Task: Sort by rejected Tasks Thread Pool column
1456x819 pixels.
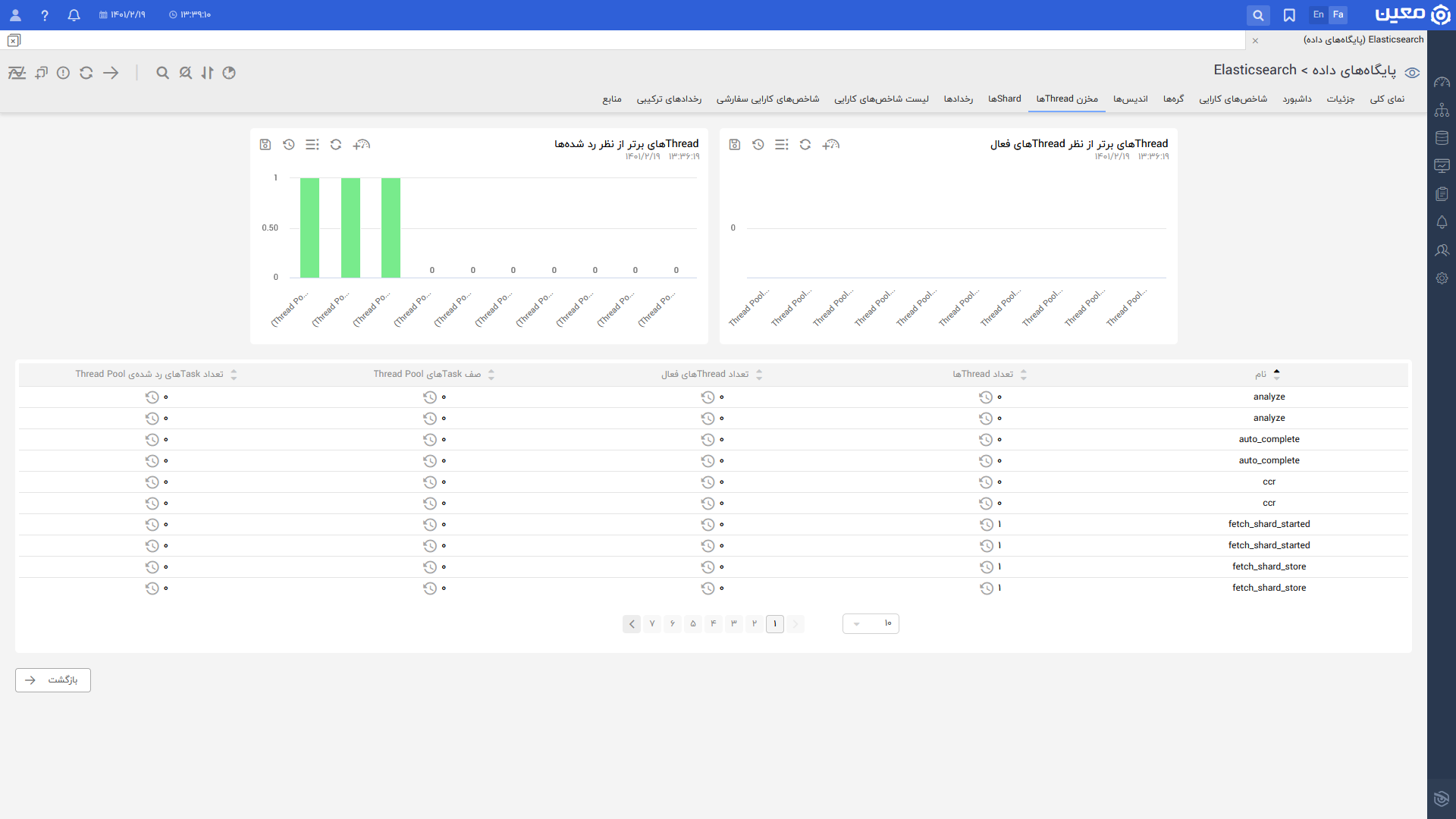Action: click(155, 375)
